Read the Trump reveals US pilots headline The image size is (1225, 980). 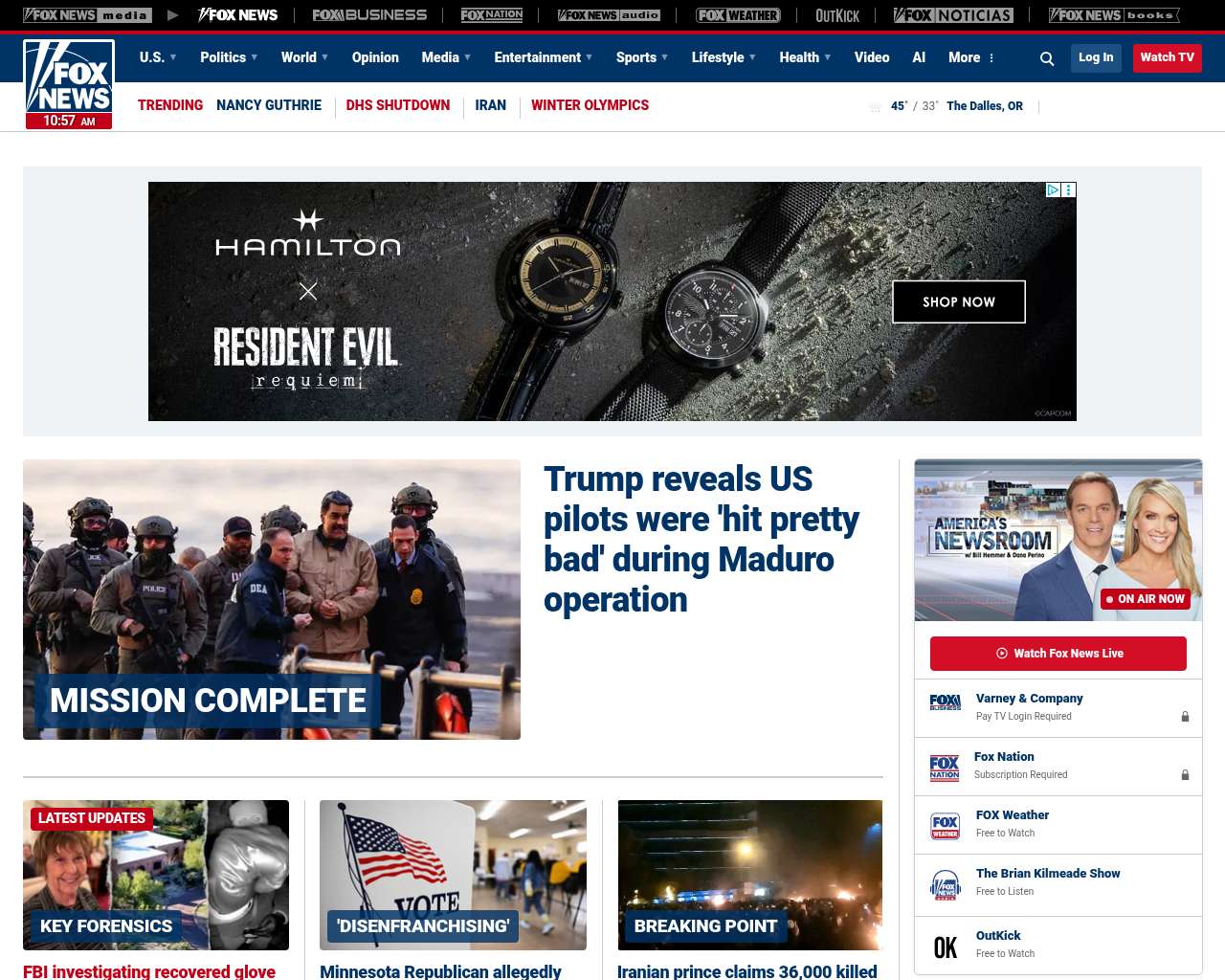[x=702, y=539]
